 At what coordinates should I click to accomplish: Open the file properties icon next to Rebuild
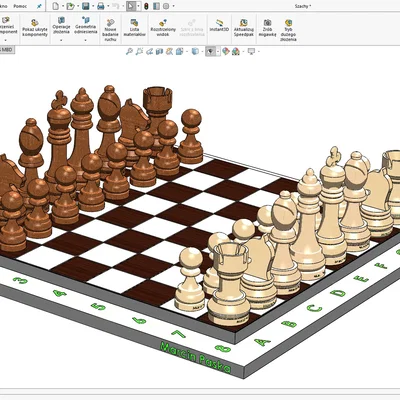pos(156,6)
